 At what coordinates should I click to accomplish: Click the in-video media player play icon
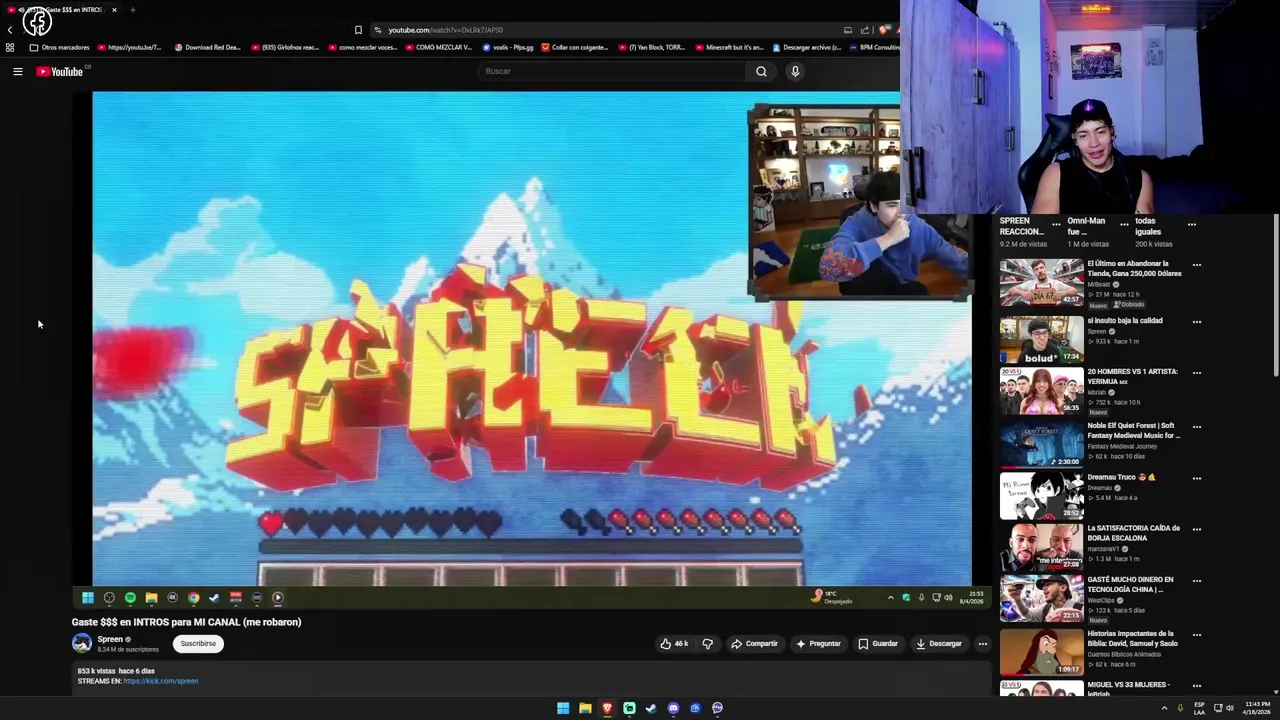click(278, 598)
